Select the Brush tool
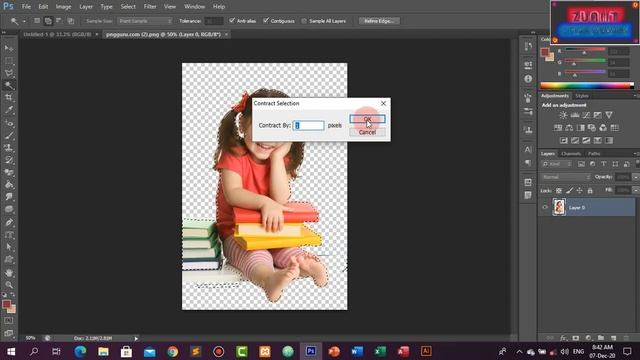The image size is (640, 360). click(9, 135)
